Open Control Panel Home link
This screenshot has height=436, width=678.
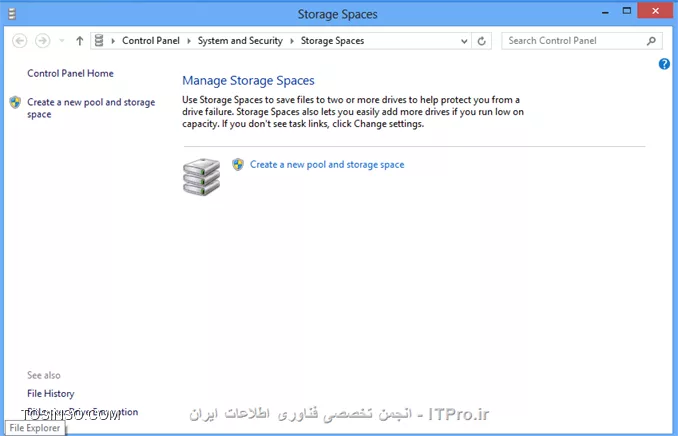[70, 73]
